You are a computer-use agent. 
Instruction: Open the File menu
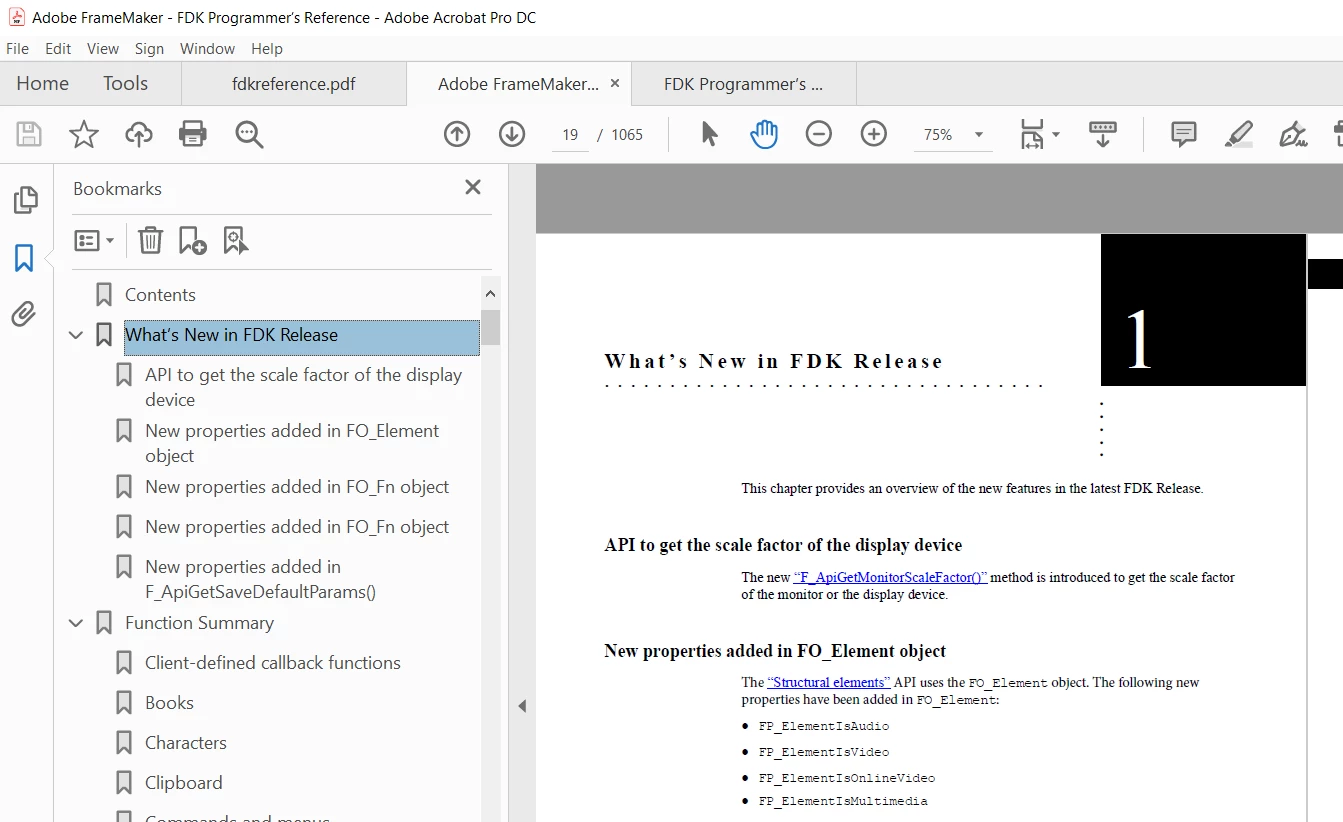click(17, 48)
